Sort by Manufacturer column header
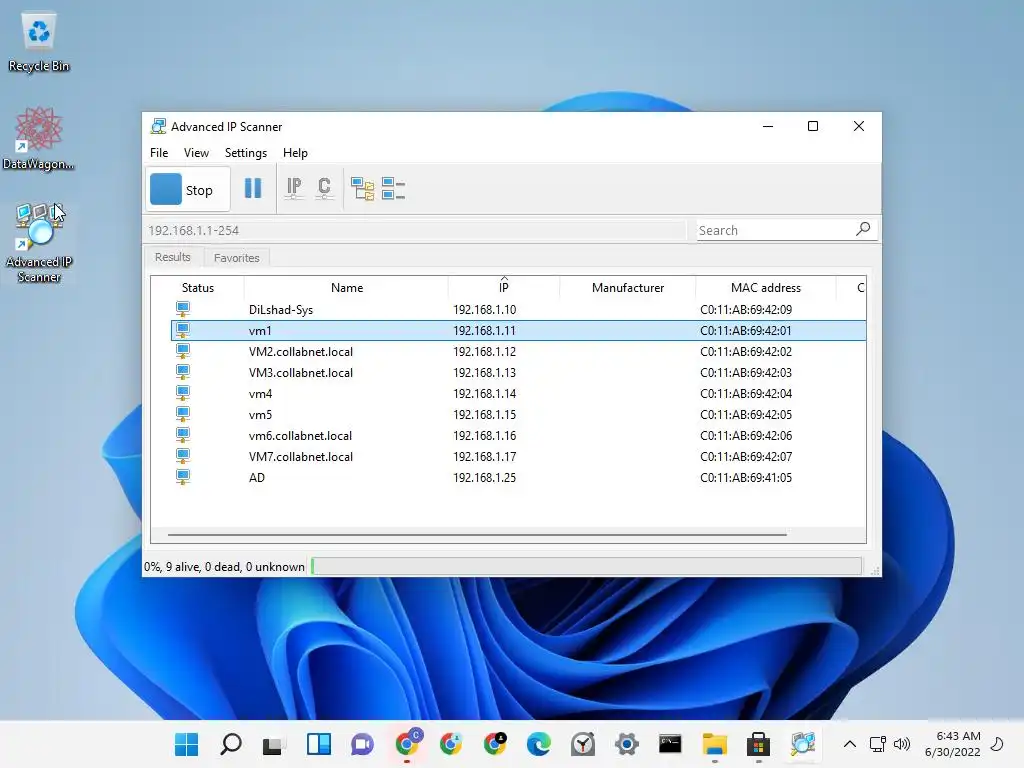The height and width of the screenshot is (768, 1024). coord(628,288)
